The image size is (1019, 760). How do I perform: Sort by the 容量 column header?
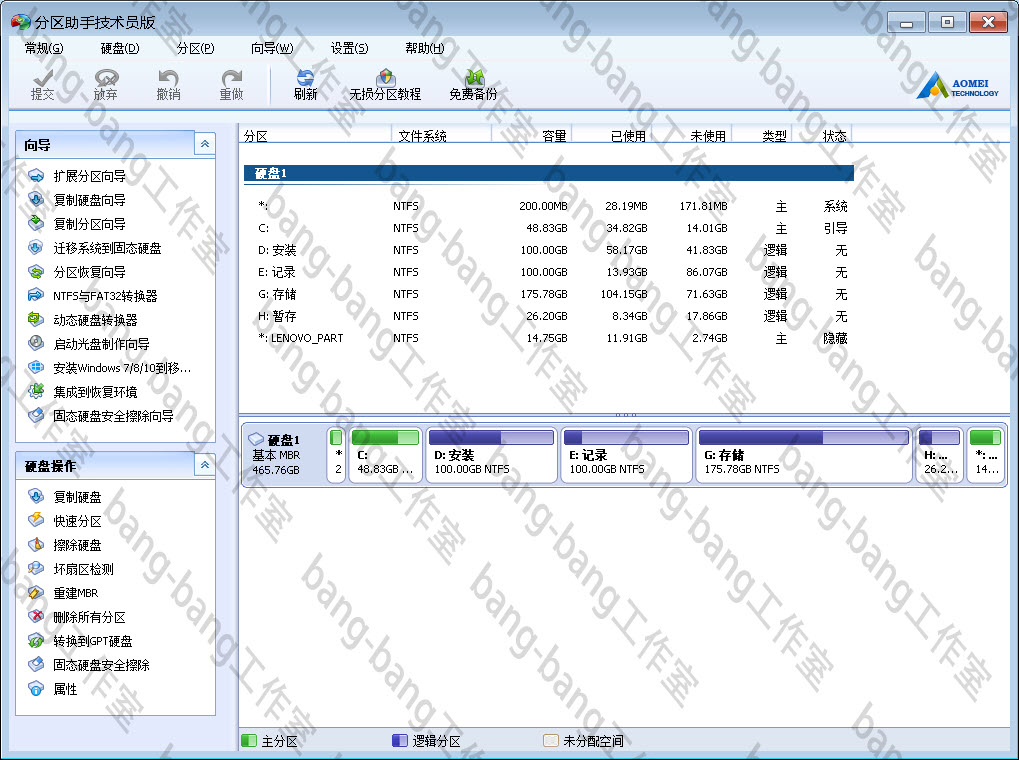[553, 136]
